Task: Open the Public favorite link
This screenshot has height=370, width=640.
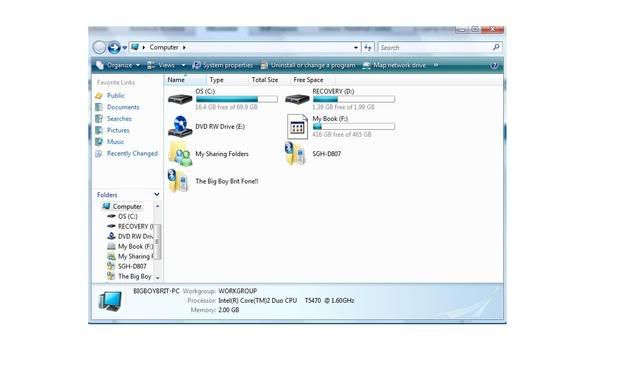Action: (116, 95)
